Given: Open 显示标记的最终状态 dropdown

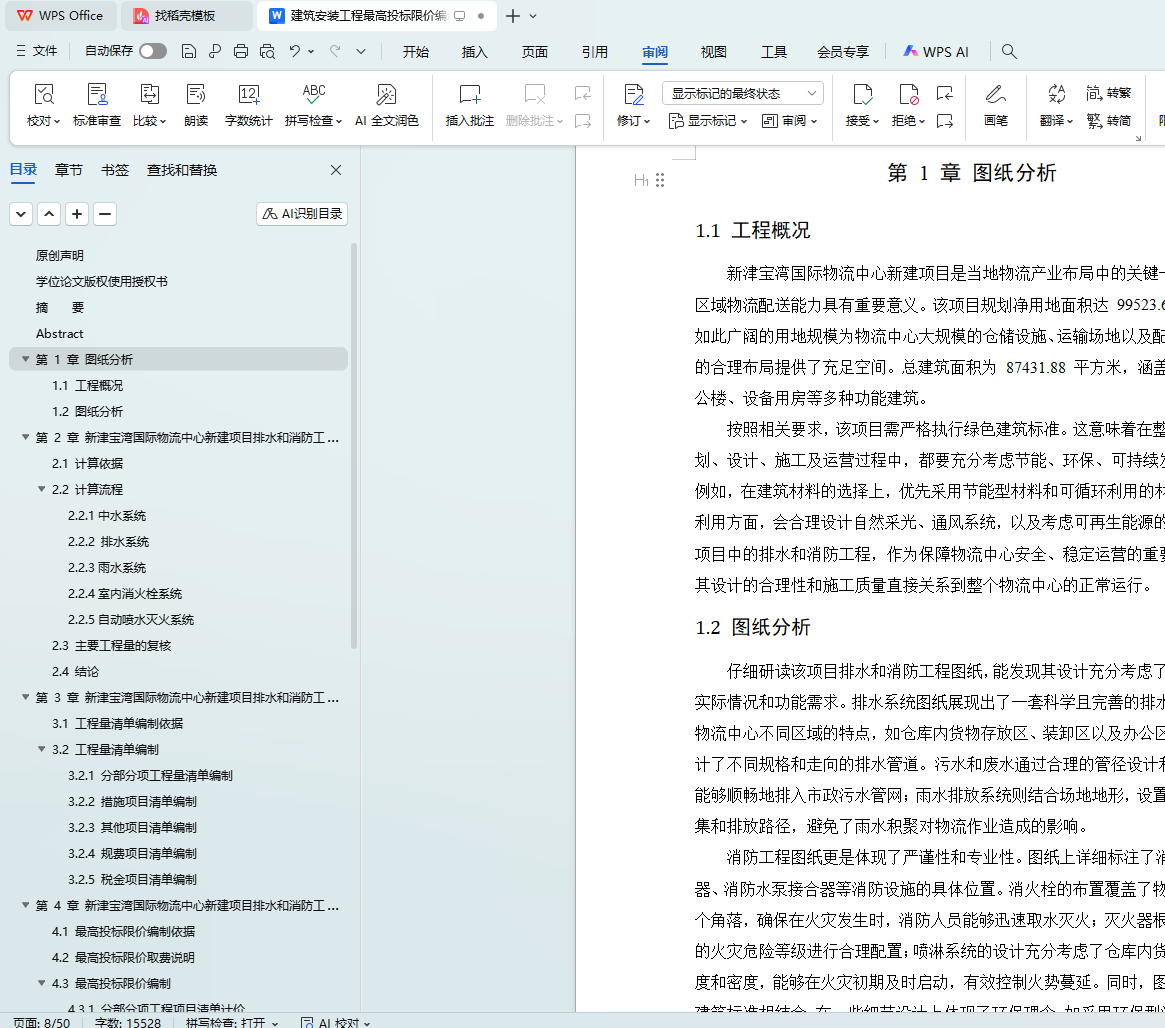Looking at the screenshot, I should click(742, 93).
